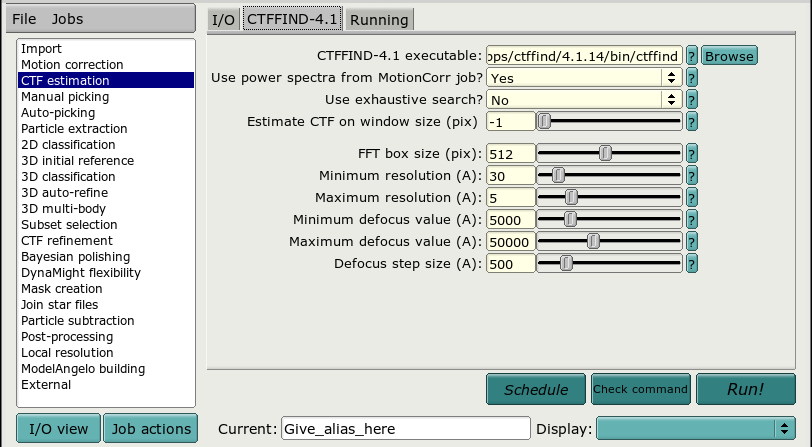Open the exhaustive search dropdown

[584, 99]
